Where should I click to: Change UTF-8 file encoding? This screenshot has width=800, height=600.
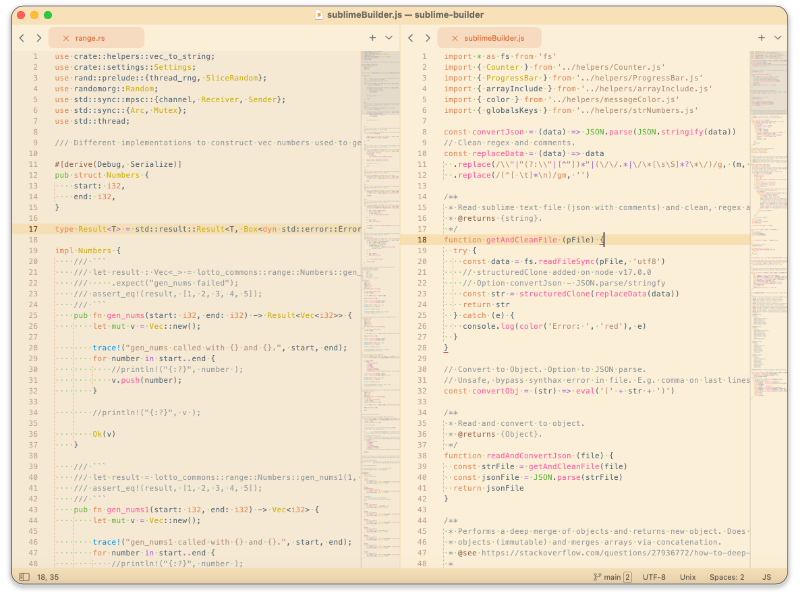(x=654, y=577)
